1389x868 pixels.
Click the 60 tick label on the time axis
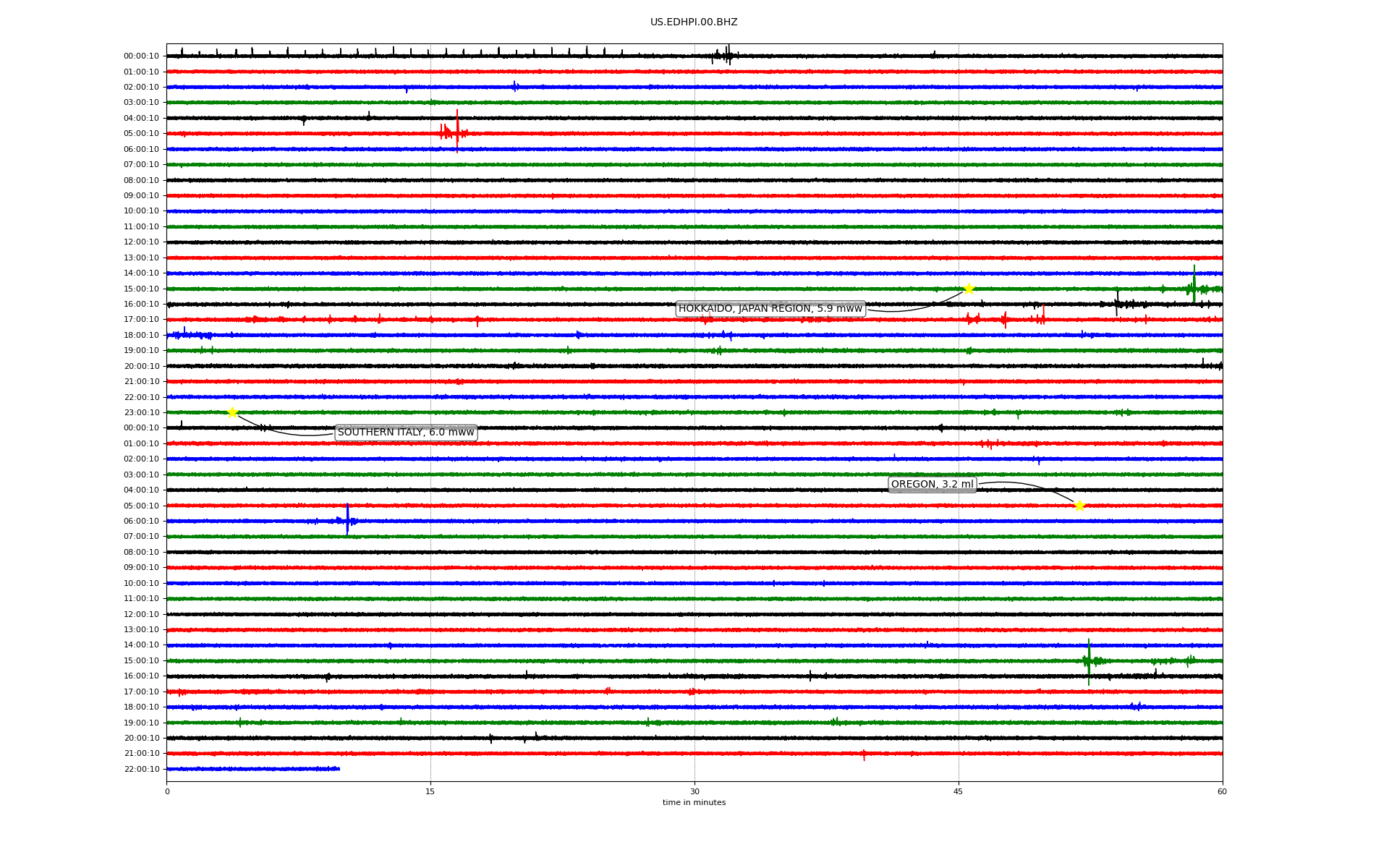1222,791
